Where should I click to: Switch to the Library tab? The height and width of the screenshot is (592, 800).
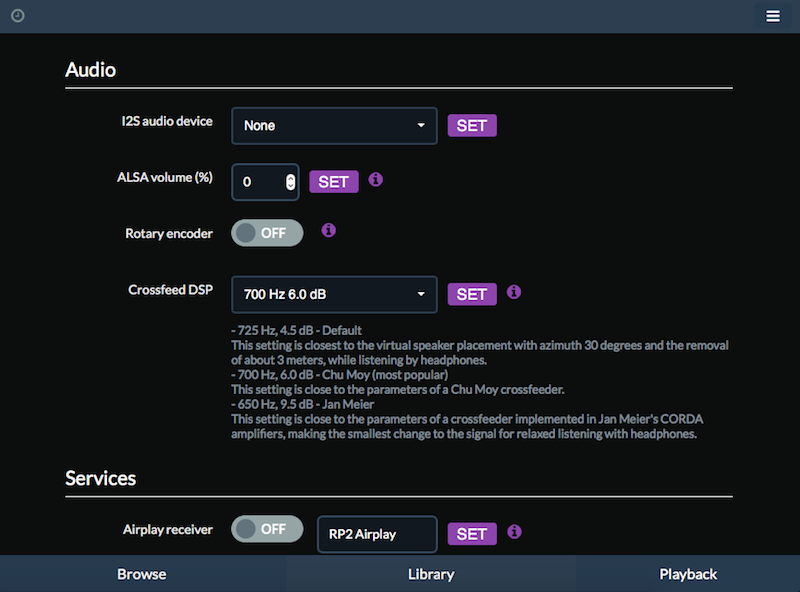431,574
